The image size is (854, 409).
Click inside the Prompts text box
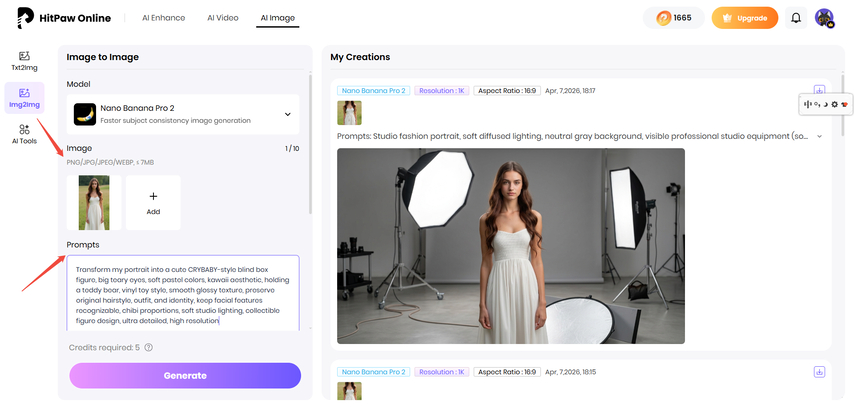tap(183, 293)
